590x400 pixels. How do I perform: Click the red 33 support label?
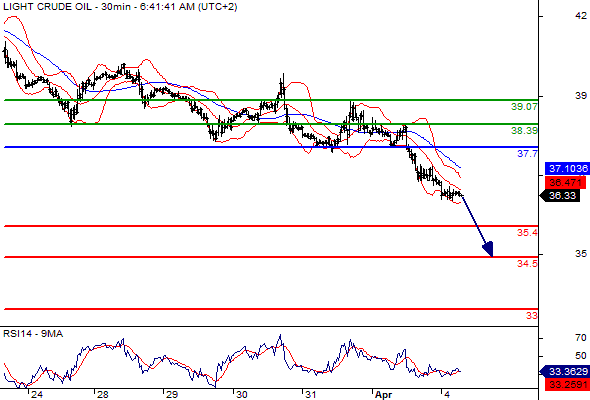532,316
